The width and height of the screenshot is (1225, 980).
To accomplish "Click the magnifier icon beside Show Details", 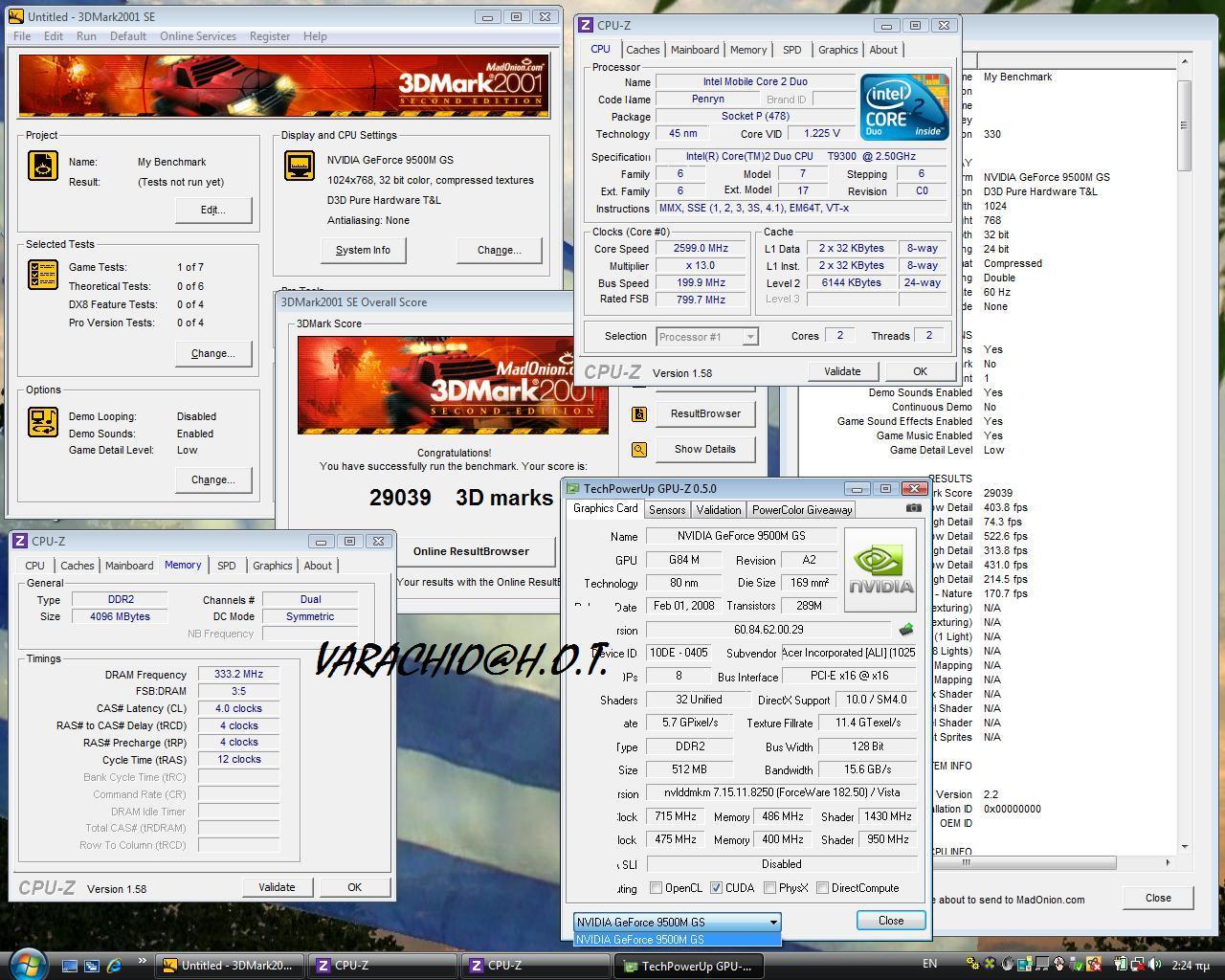I will coord(639,449).
